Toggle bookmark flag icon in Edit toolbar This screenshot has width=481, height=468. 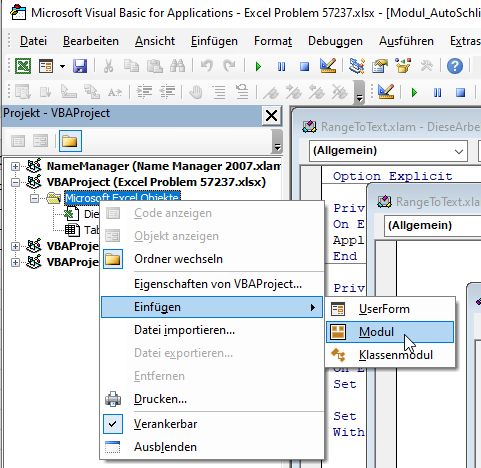pyautogui.click(x=271, y=92)
